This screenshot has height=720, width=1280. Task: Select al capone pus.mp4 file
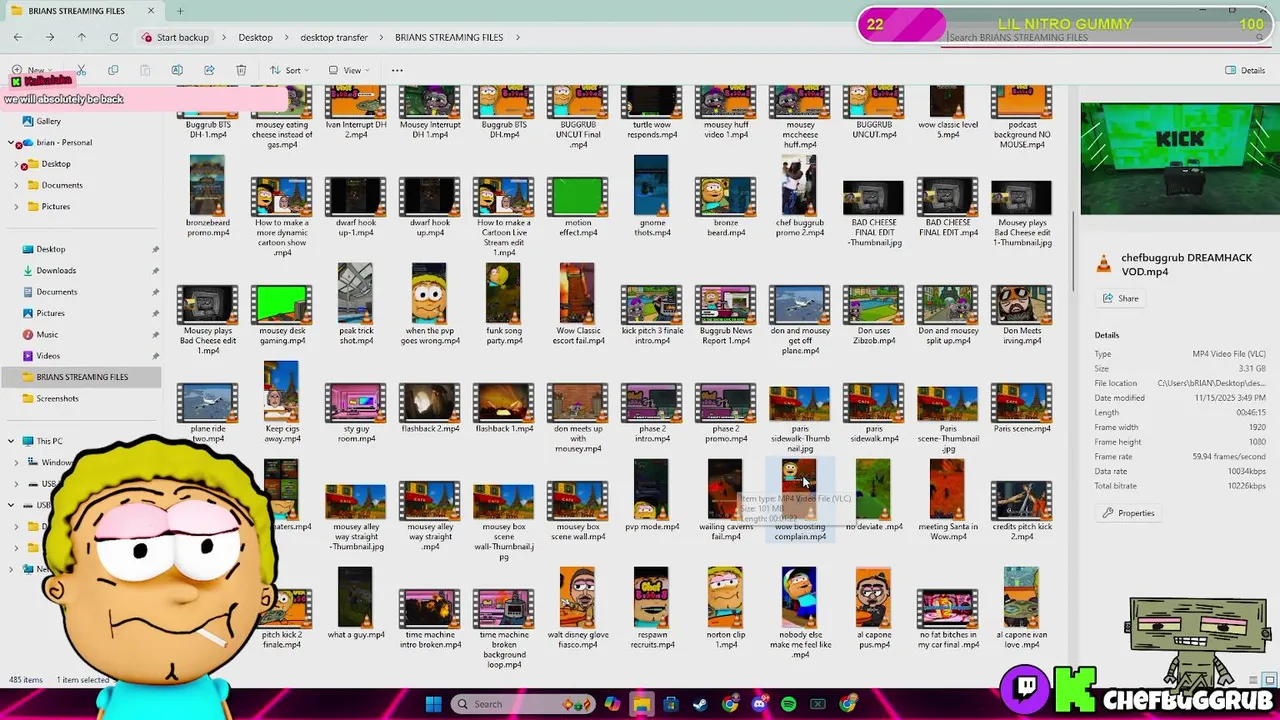[x=874, y=608]
